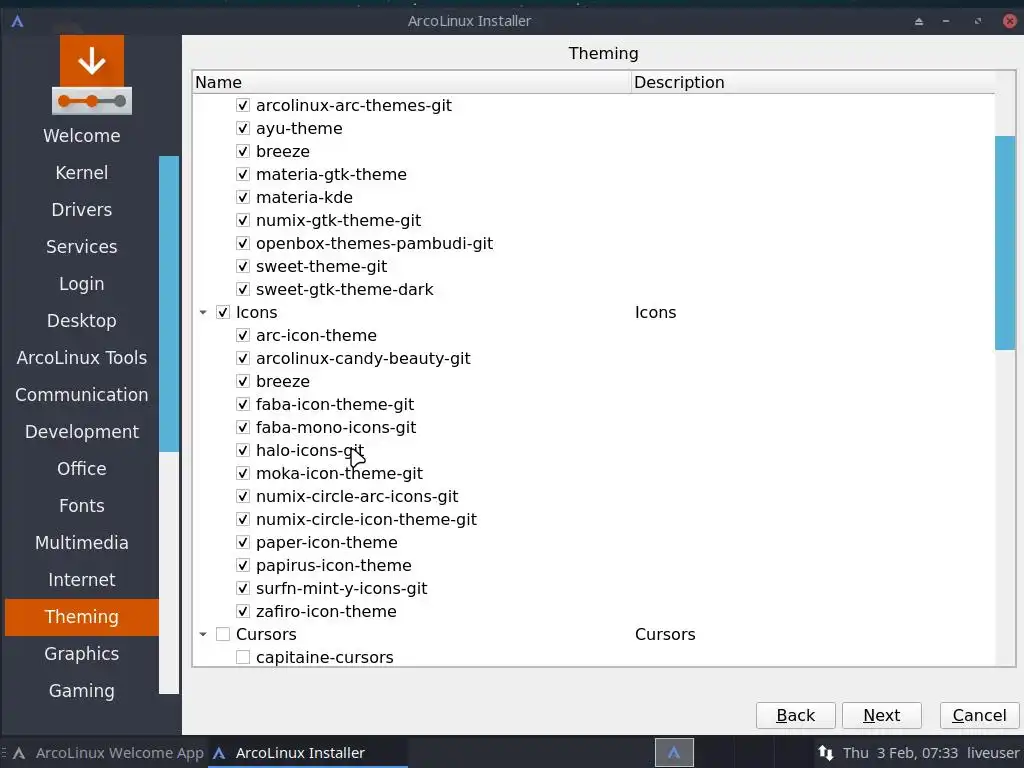Open the Drivers section
The height and width of the screenshot is (768, 1024).
(82, 210)
